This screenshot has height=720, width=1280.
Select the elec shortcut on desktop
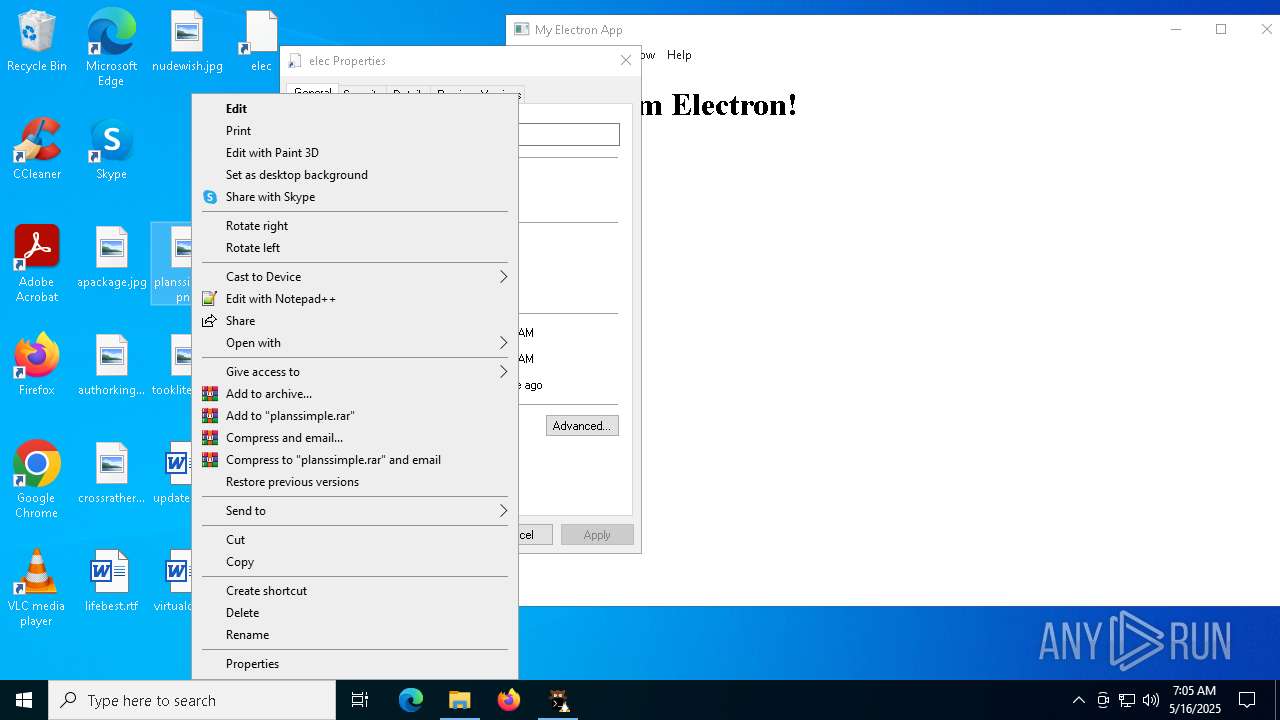click(261, 42)
